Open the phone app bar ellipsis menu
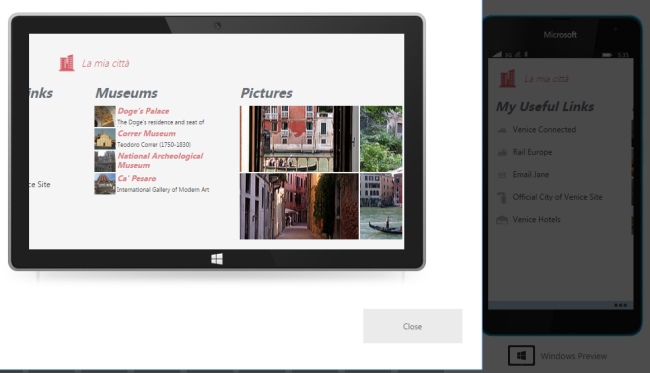The height and width of the screenshot is (373, 650). (x=620, y=305)
